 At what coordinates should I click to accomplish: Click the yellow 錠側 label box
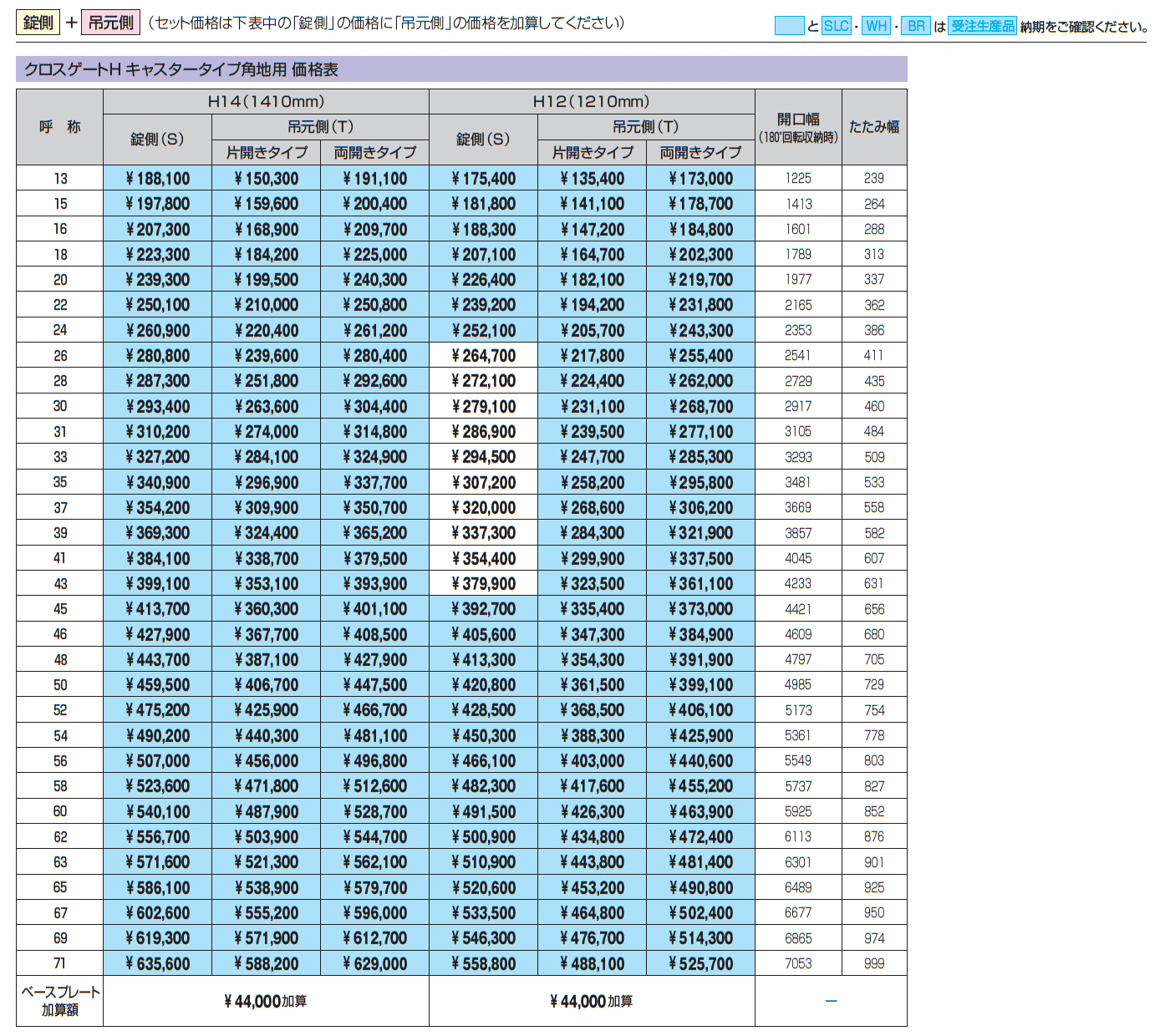(38, 23)
